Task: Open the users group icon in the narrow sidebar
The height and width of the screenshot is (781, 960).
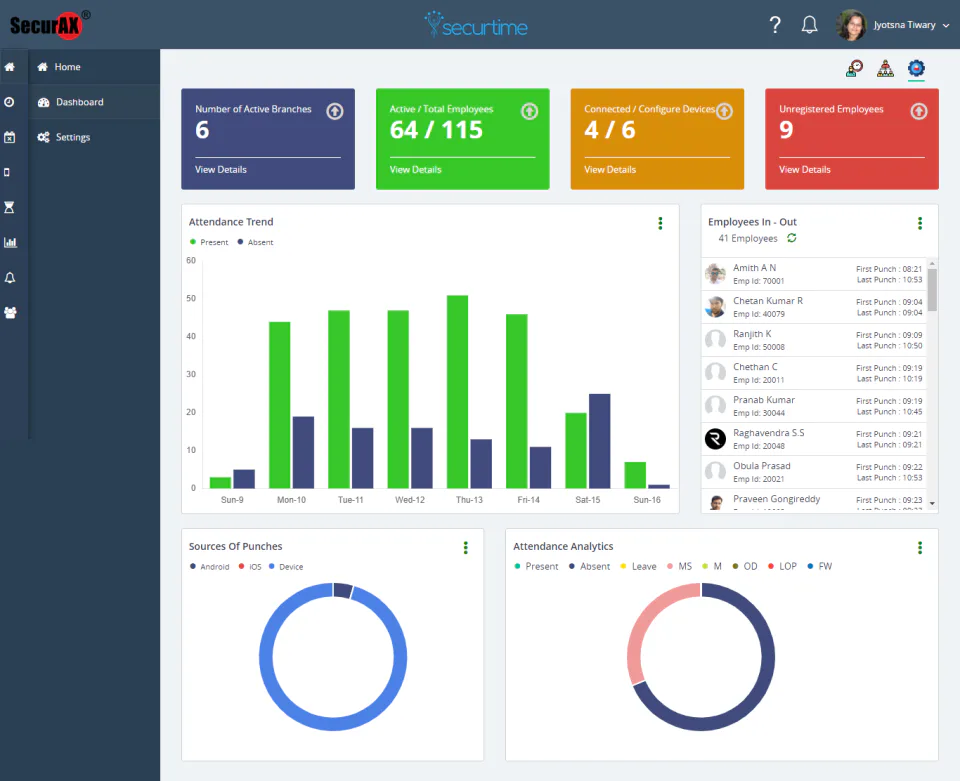Action: 10,313
